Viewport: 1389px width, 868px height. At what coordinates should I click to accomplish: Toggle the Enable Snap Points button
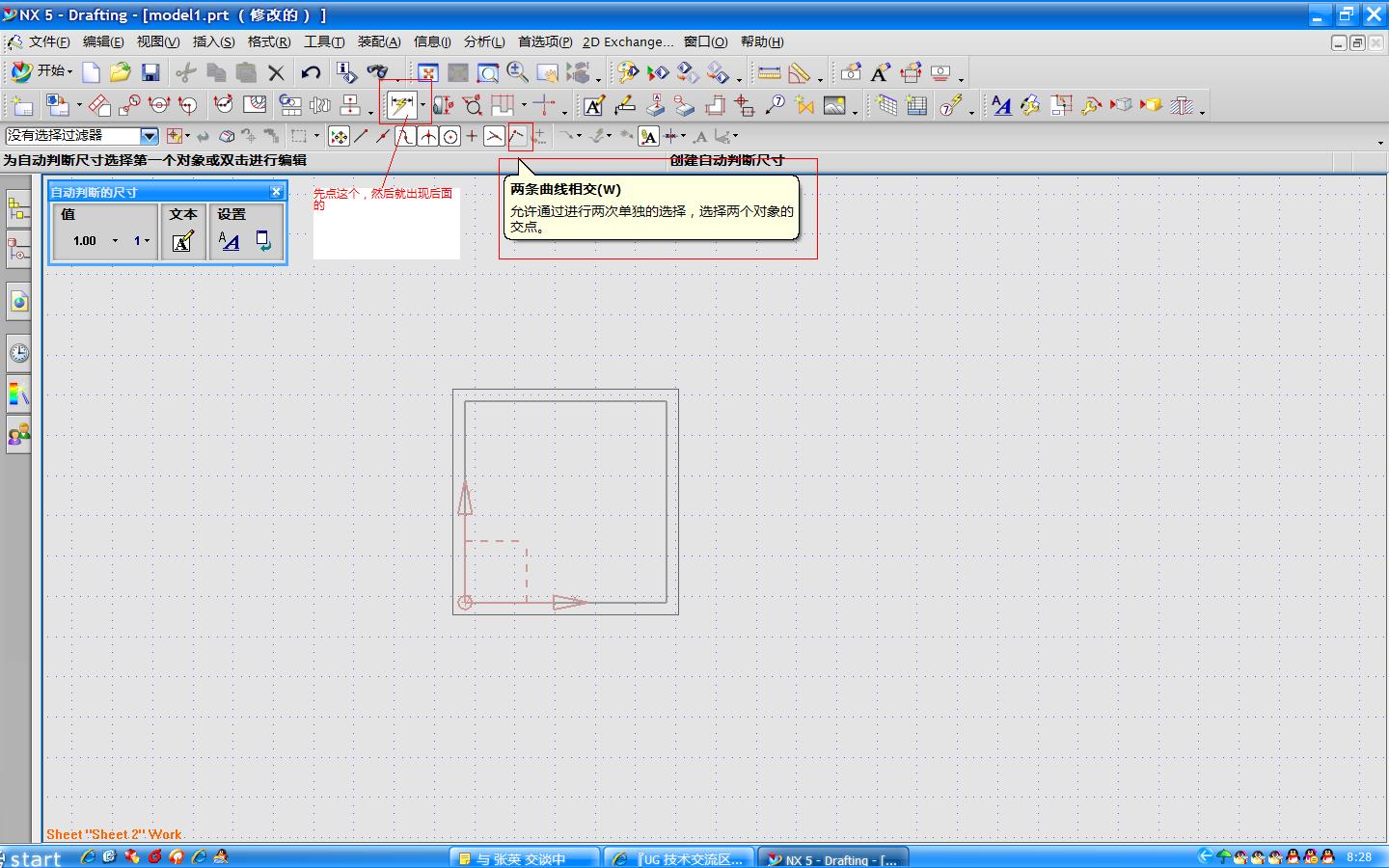pyautogui.click(x=339, y=136)
